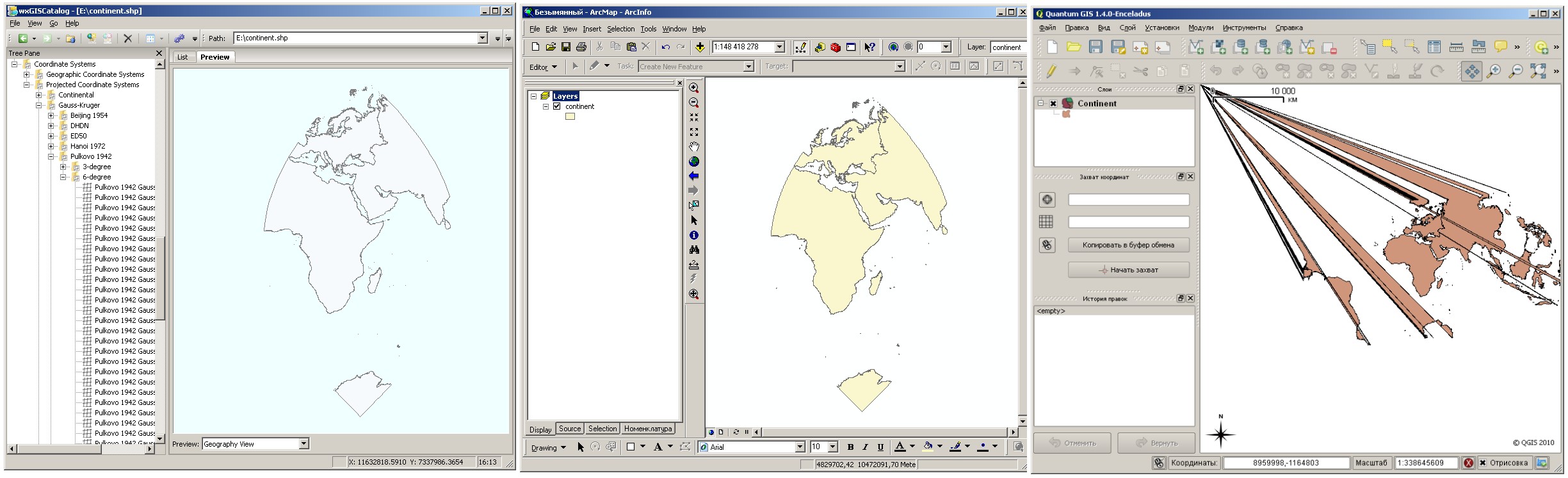Open the font name dropdown showing Arial

[x=800, y=447]
